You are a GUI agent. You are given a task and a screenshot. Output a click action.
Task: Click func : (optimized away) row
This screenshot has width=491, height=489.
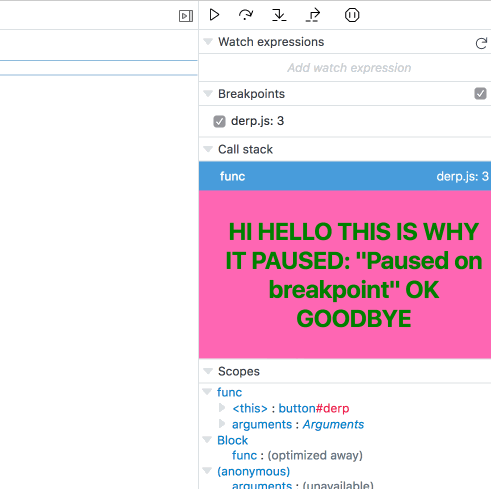(x=297, y=455)
